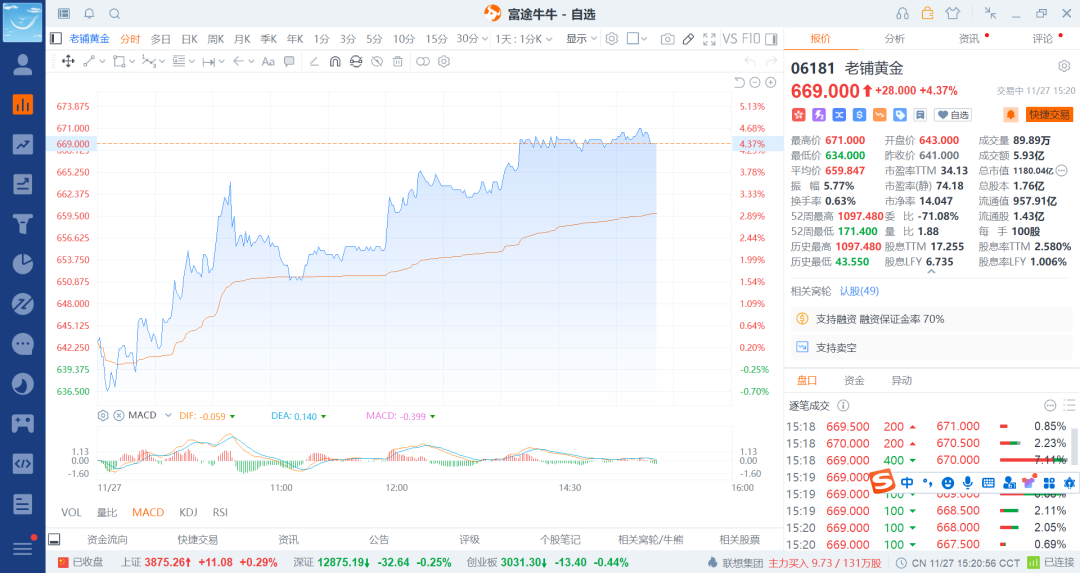Open stock panel settings gear
Screen dimensions: 1080x573
tap(1064, 66)
